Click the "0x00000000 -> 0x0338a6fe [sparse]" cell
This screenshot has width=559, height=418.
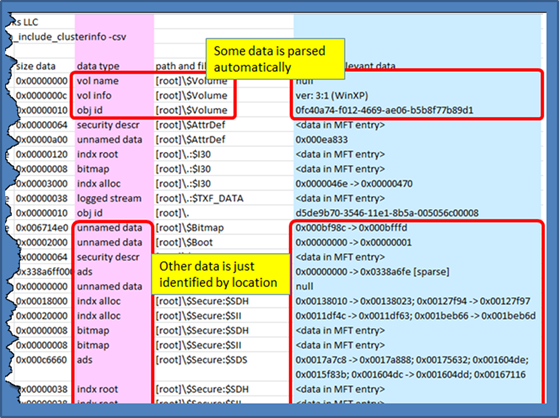(372, 272)
